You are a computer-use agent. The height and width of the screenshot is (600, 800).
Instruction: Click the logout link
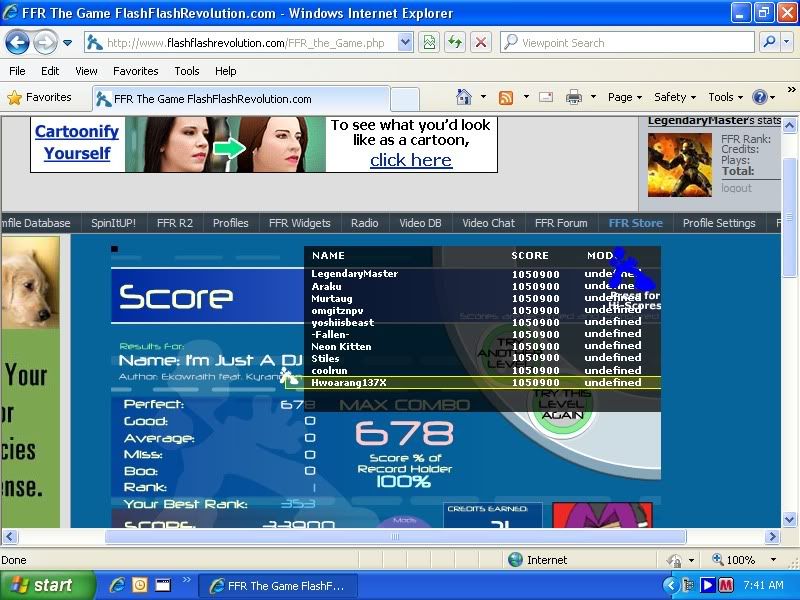click(x=736, y=188)
